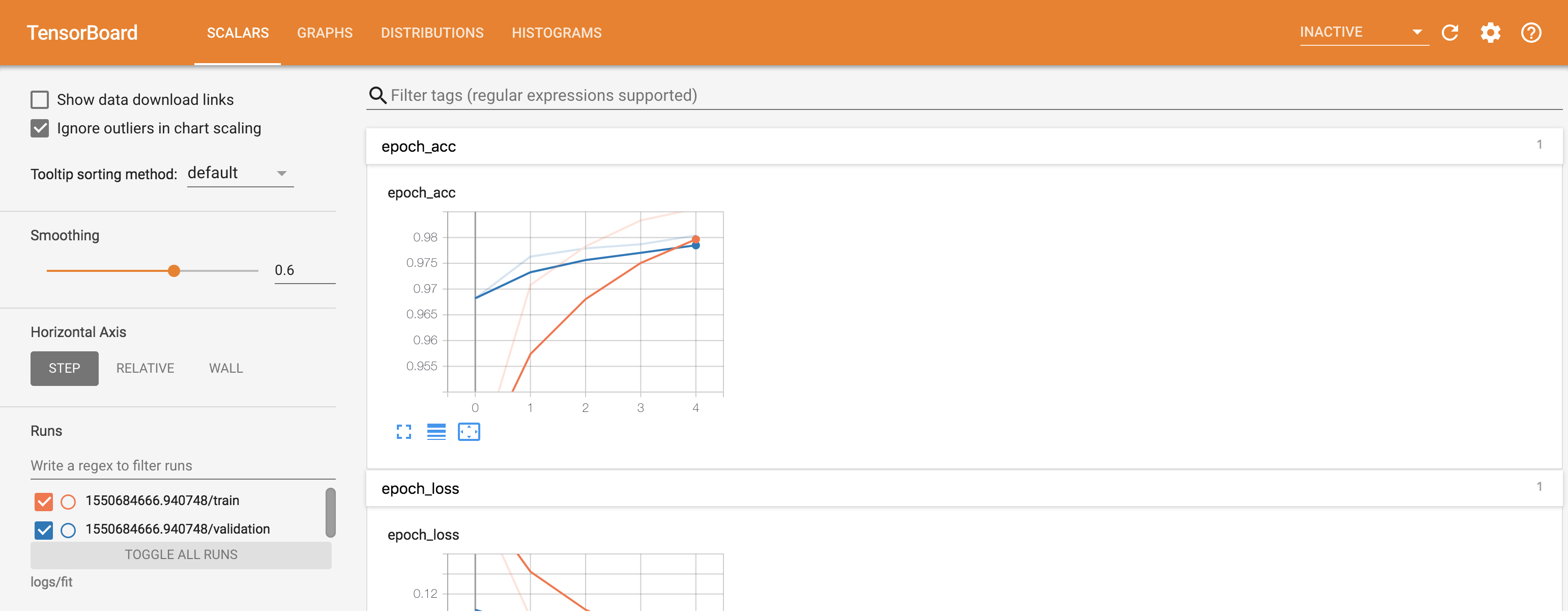Toggle y-axis log scale on epoch_acc chart
This screenshot has width=1568, height=612.
436,432
